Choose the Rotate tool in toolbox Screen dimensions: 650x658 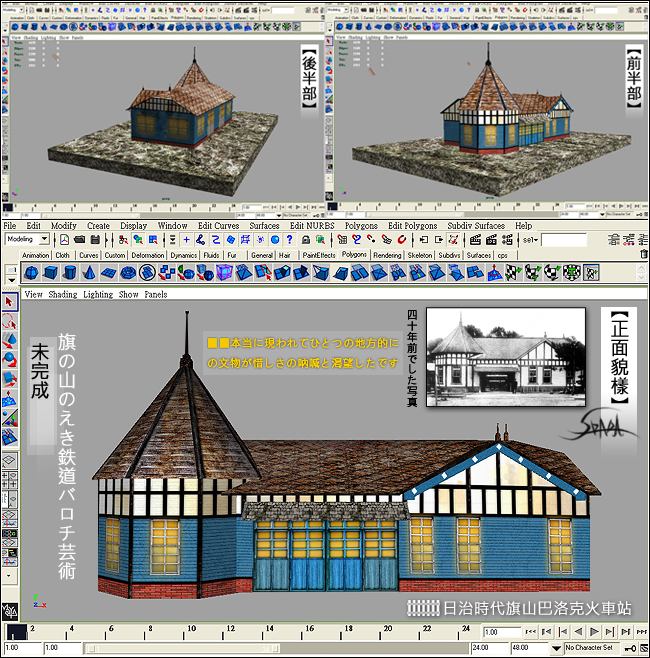(9, 360)
